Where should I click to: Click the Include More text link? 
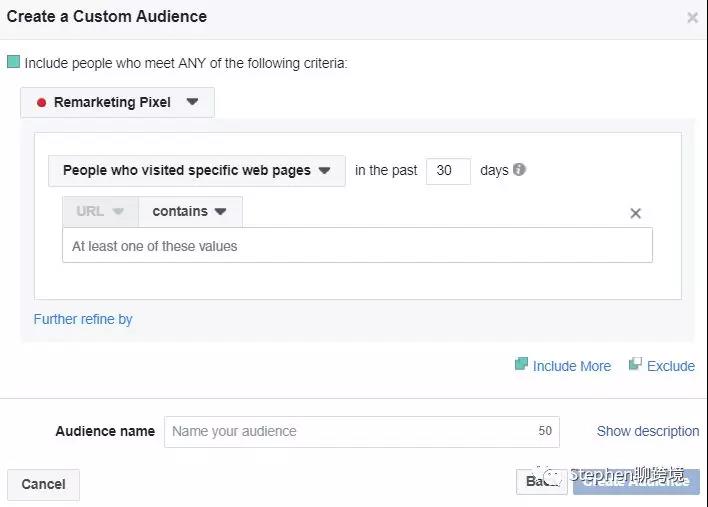[571, 366]
